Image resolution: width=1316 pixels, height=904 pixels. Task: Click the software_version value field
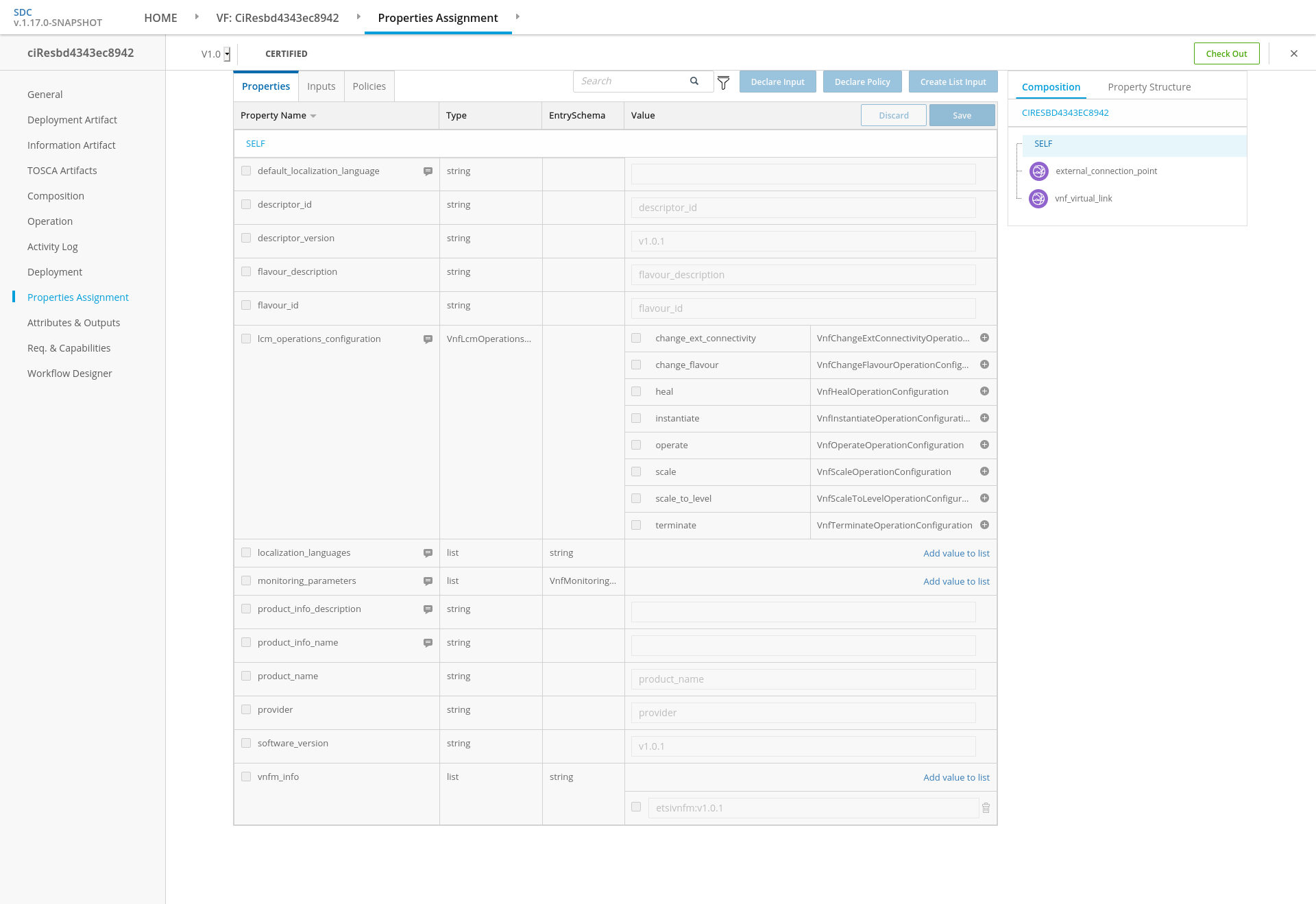tap(803, 746)
